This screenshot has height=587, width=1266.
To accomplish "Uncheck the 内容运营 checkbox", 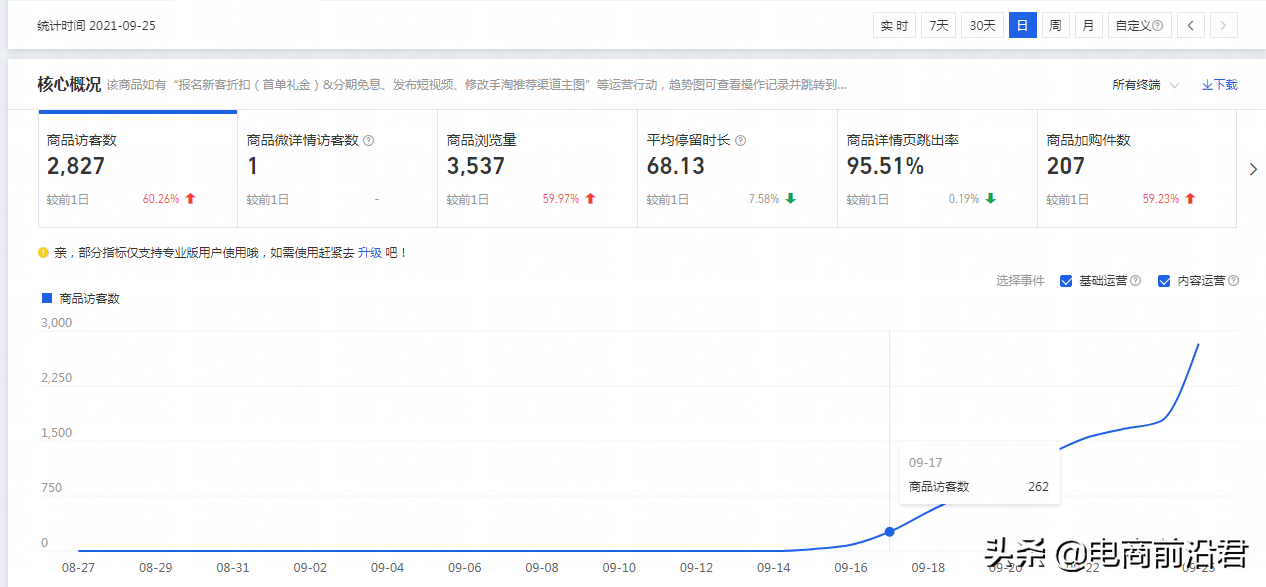I will [x=1164, y=281].
